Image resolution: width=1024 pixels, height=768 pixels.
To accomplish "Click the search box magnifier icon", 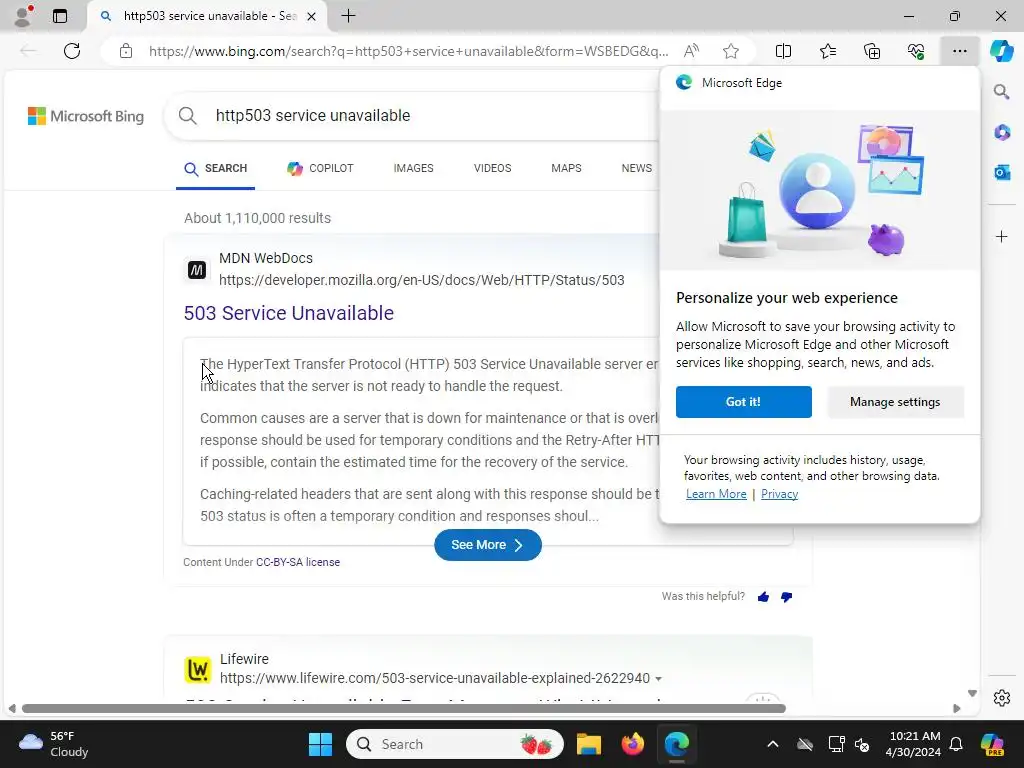I will coord(187,116).
